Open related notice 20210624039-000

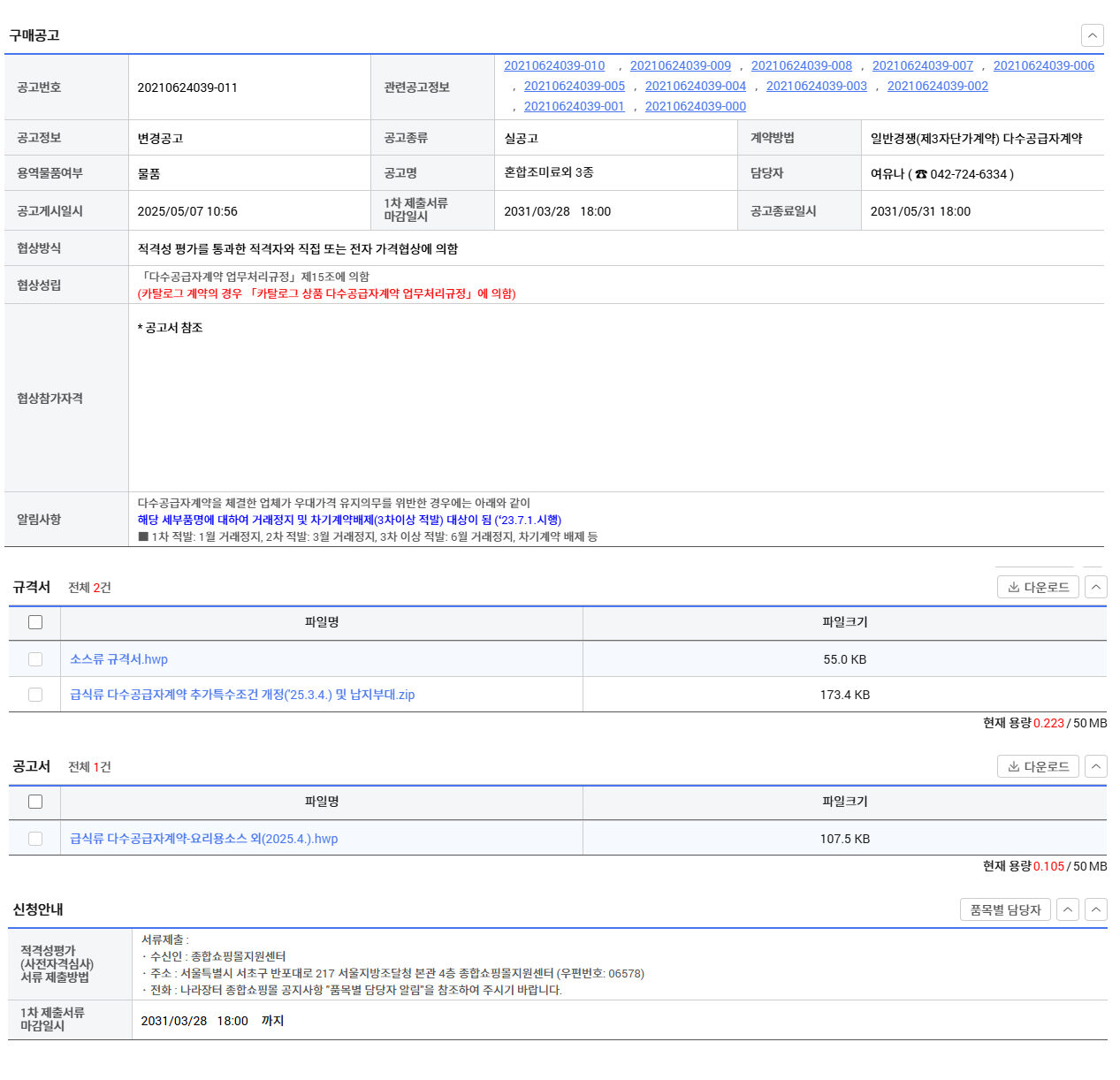tap(695, 106)
